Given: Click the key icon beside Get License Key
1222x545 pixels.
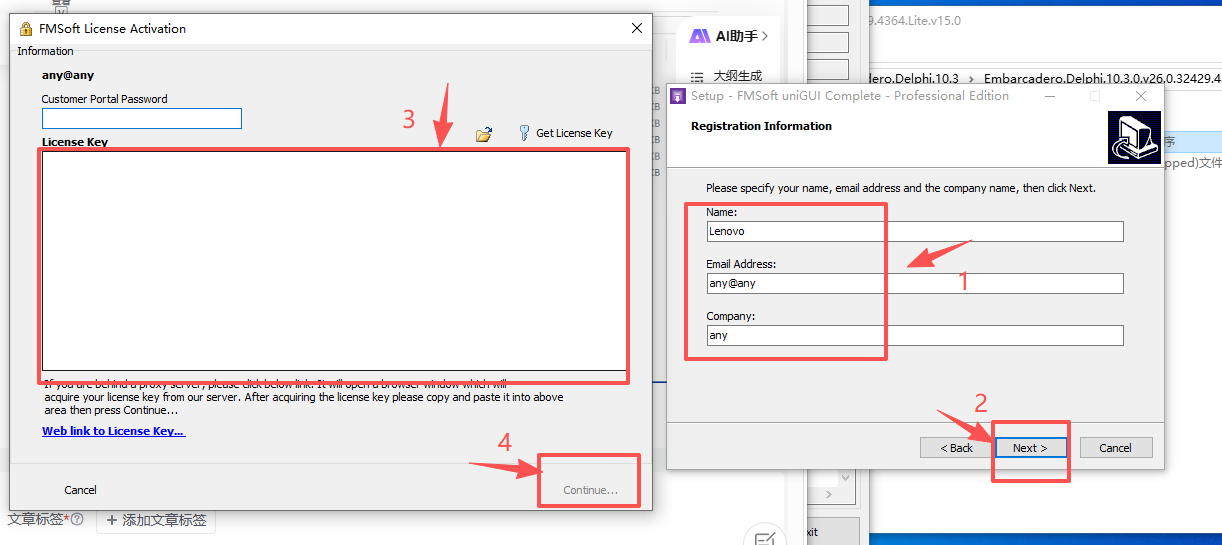Looking at the screenshot, I should pos(524,133).
